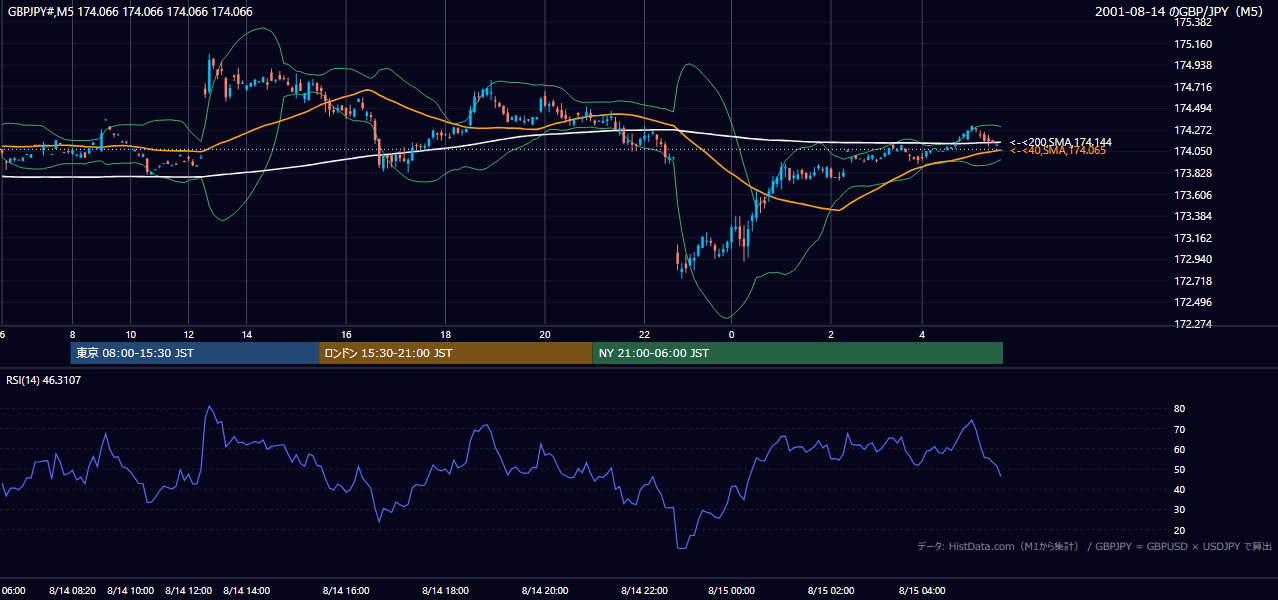Click the 8/15 00:00 time label

click(731, 591)
